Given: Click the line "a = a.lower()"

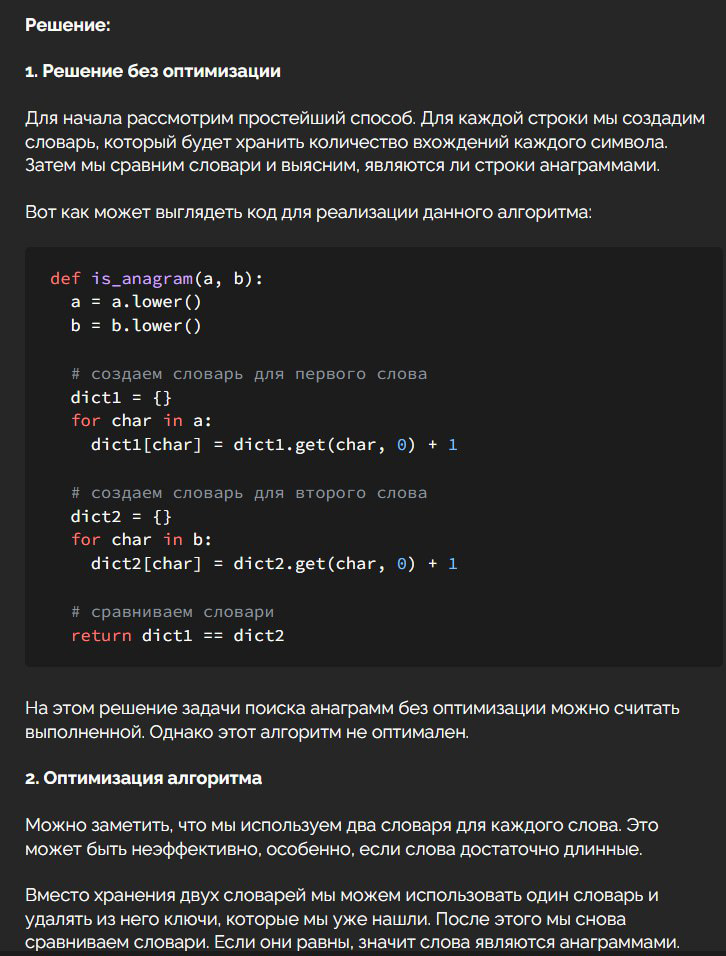Looking at the screenshot, I should [136, 302].
